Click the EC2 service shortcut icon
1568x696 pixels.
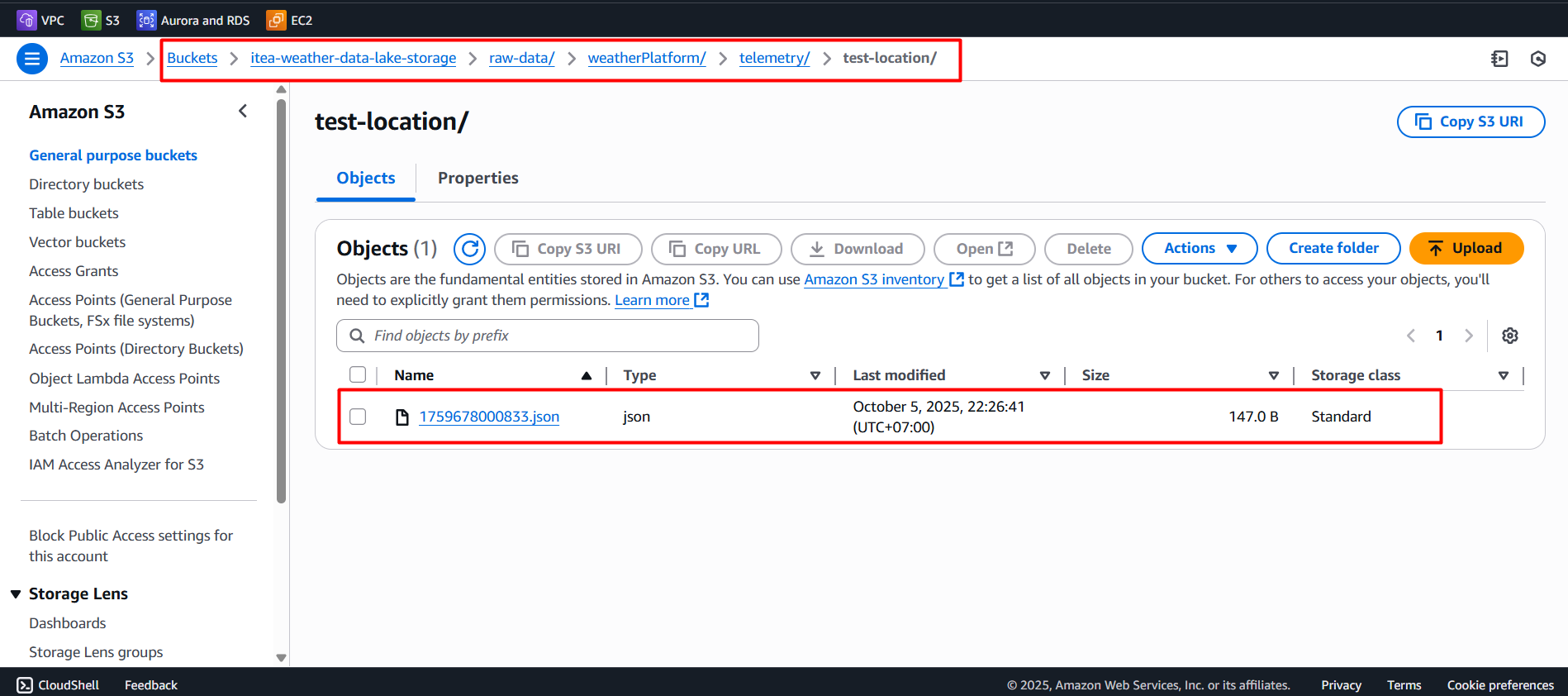(x=276, y=20)
